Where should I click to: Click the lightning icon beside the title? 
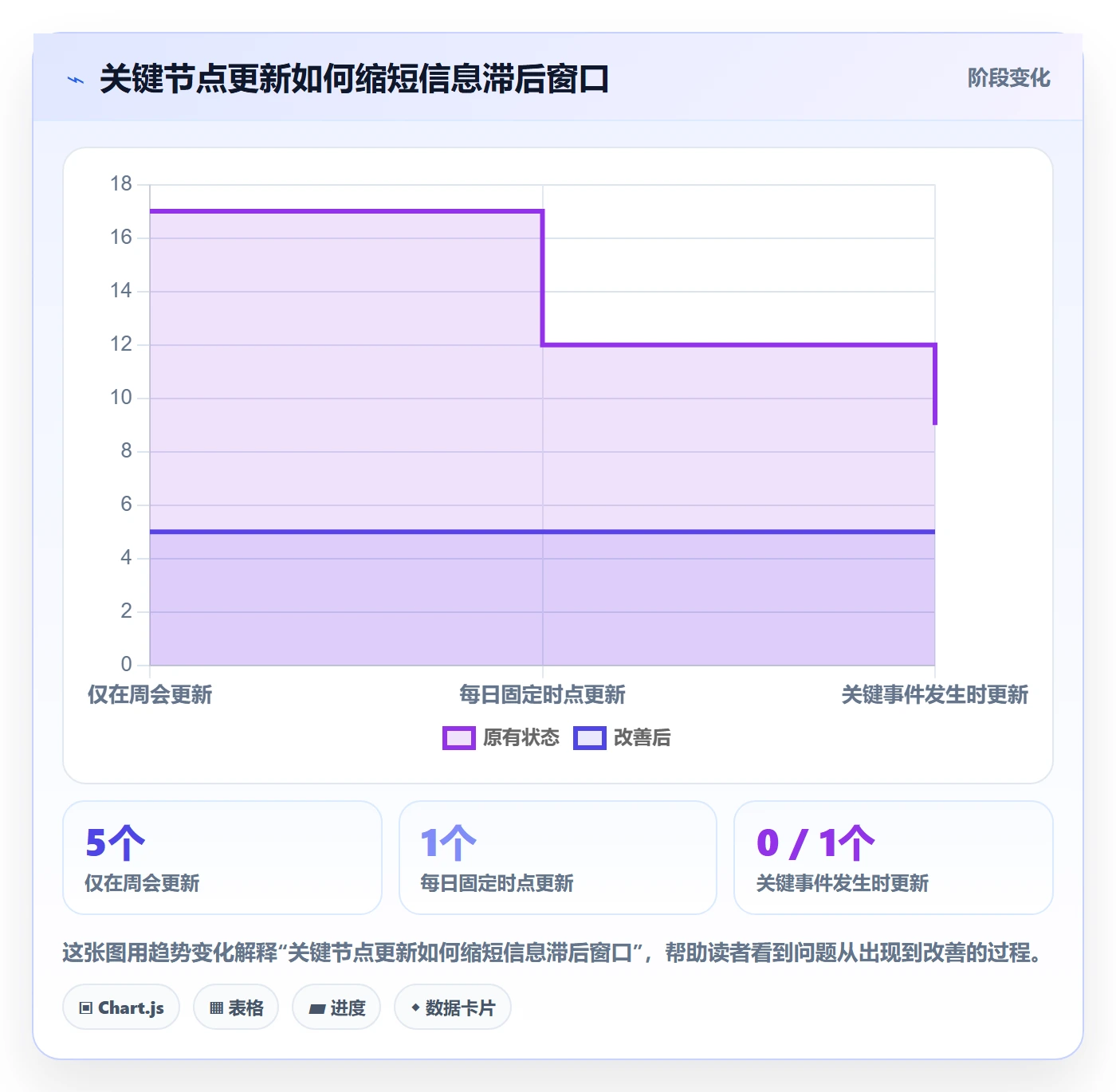pyautogui.click(x=76, y=80)
